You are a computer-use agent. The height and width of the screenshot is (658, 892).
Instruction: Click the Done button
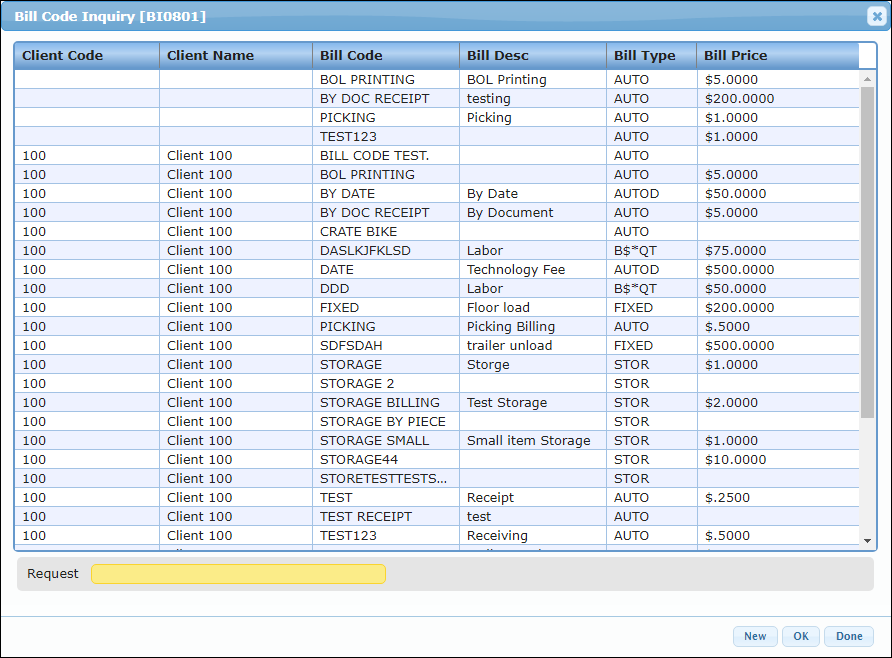(x=848, y=636)
